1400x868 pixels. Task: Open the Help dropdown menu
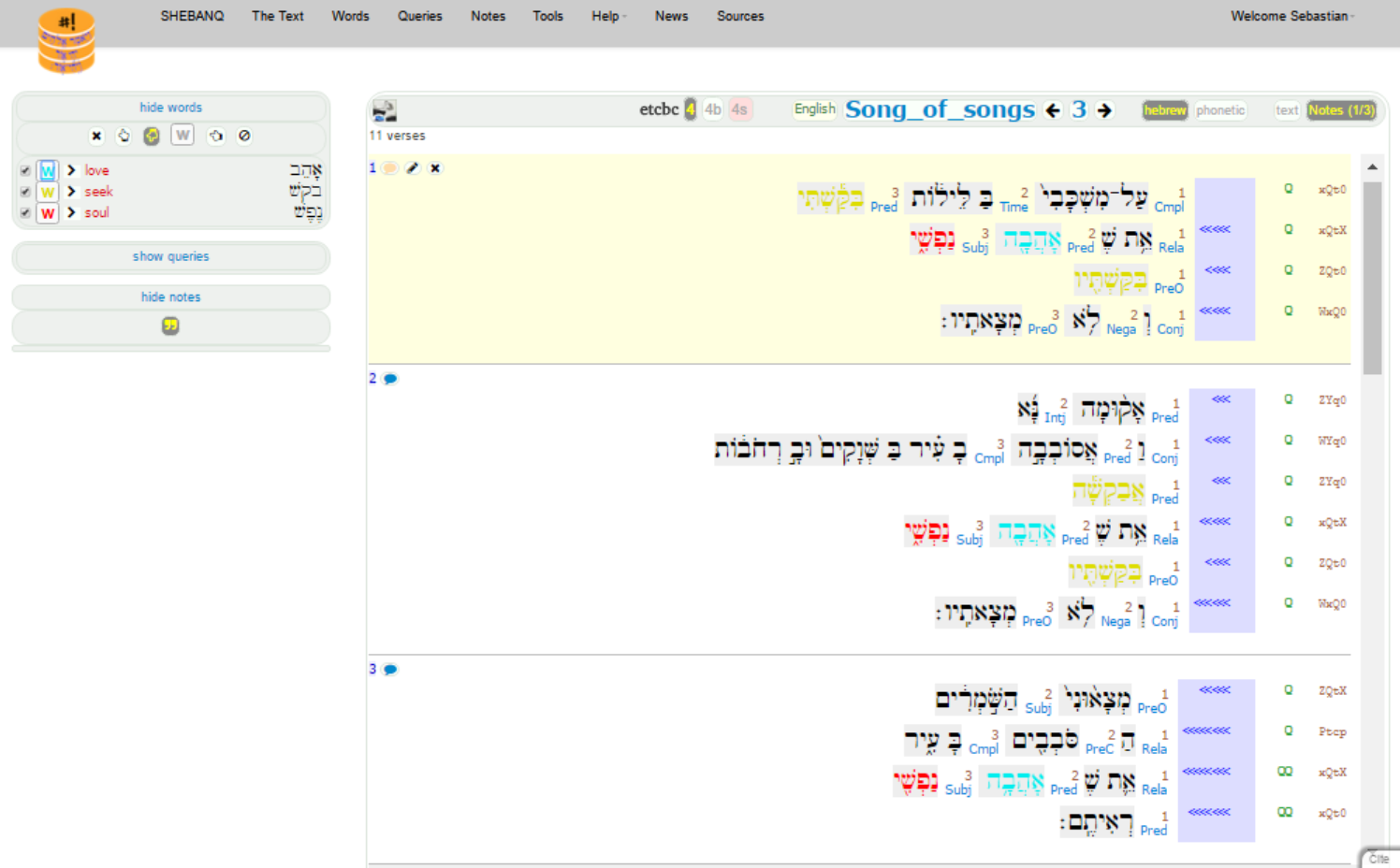point(608,16)
